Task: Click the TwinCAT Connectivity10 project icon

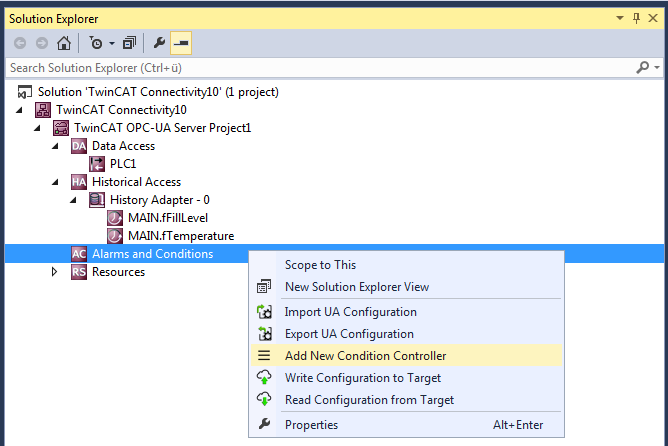Action: [43, 110]
